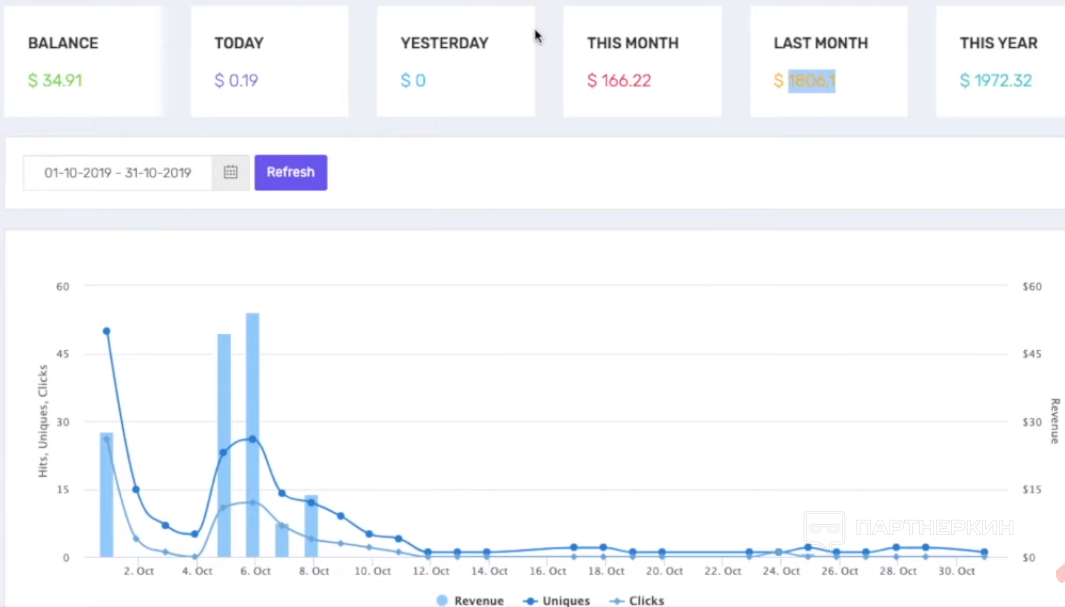Open the YESTERDAY stat card
Image resolution: width=1065 pixels, height=607 pixels.
(455, 62)
